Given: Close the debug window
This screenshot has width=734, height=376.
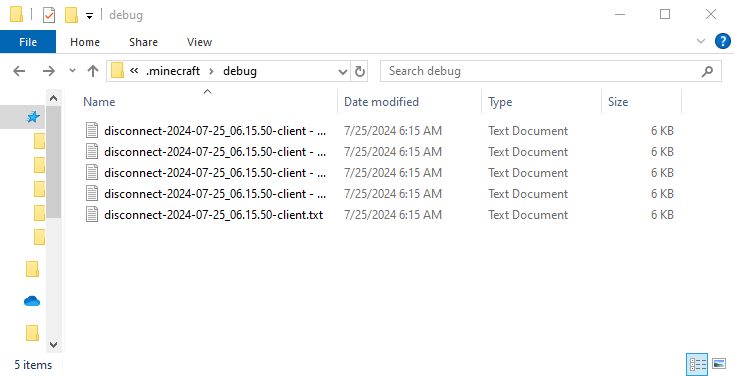Looking at the screenshot, I should coord(711,15).
